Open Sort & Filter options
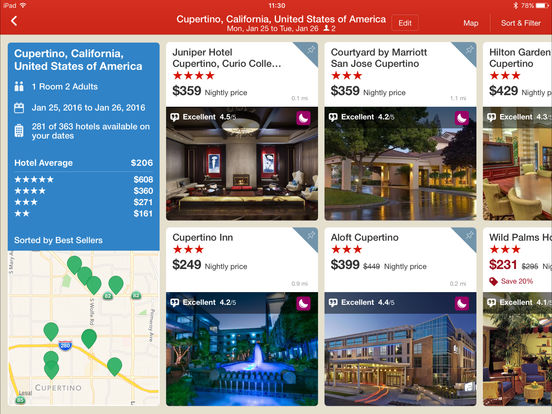 pyautogui.click(x=521, y=23)
